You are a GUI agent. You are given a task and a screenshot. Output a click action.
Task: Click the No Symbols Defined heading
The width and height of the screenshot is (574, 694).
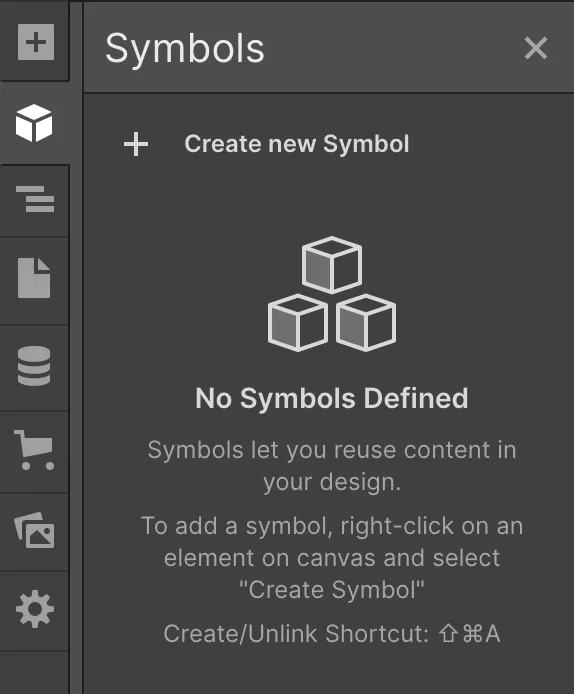coord(332,398)
